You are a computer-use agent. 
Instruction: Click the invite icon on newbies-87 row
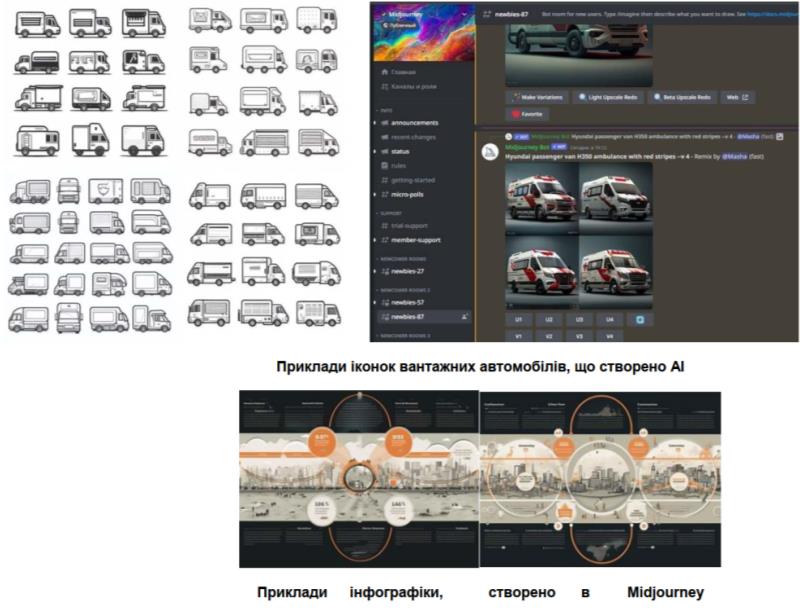[464, 317]
